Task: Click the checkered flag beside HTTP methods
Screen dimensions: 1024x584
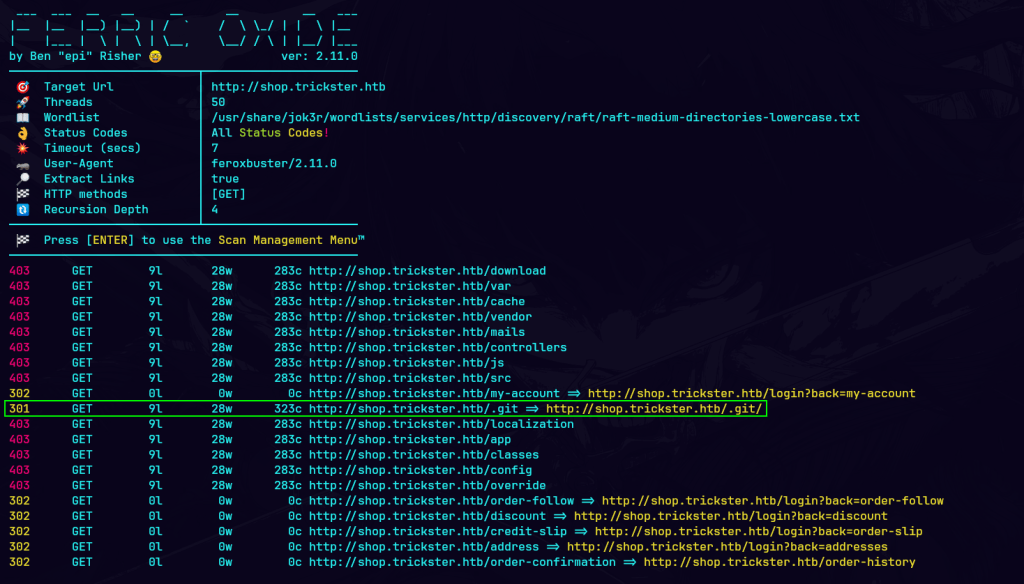Action: (x=22, y=194)
